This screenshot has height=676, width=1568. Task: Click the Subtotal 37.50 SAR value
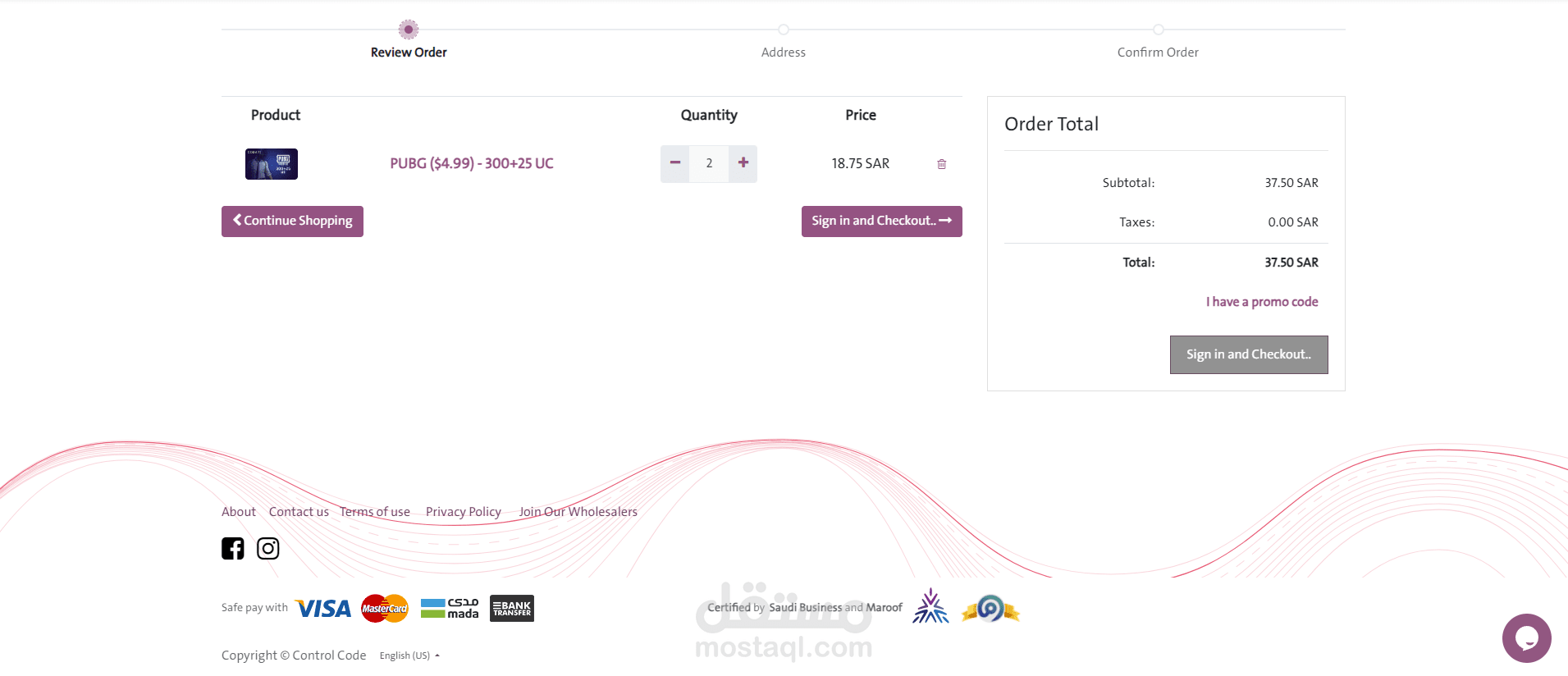click(x=1291, y=183)
